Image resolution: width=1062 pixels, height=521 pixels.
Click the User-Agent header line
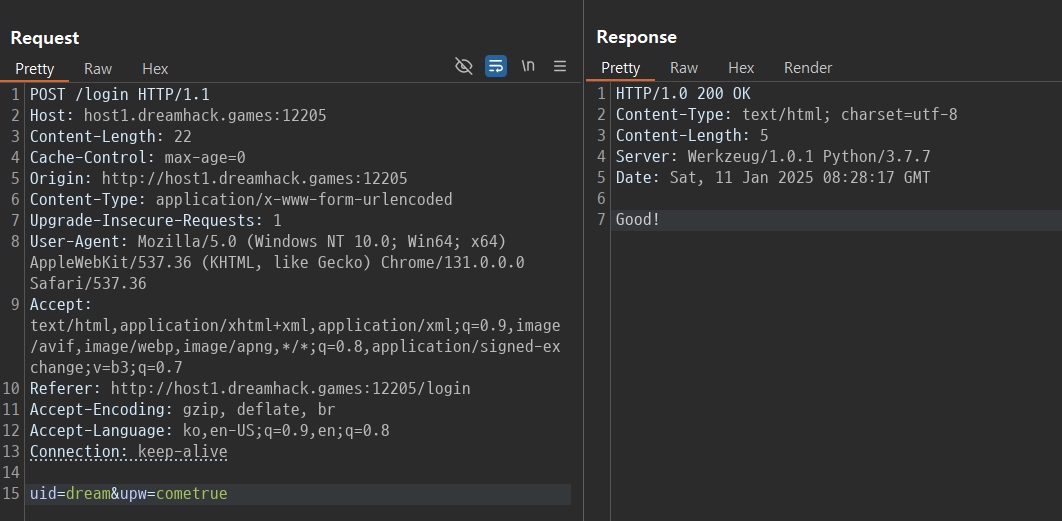coord(277,262)
